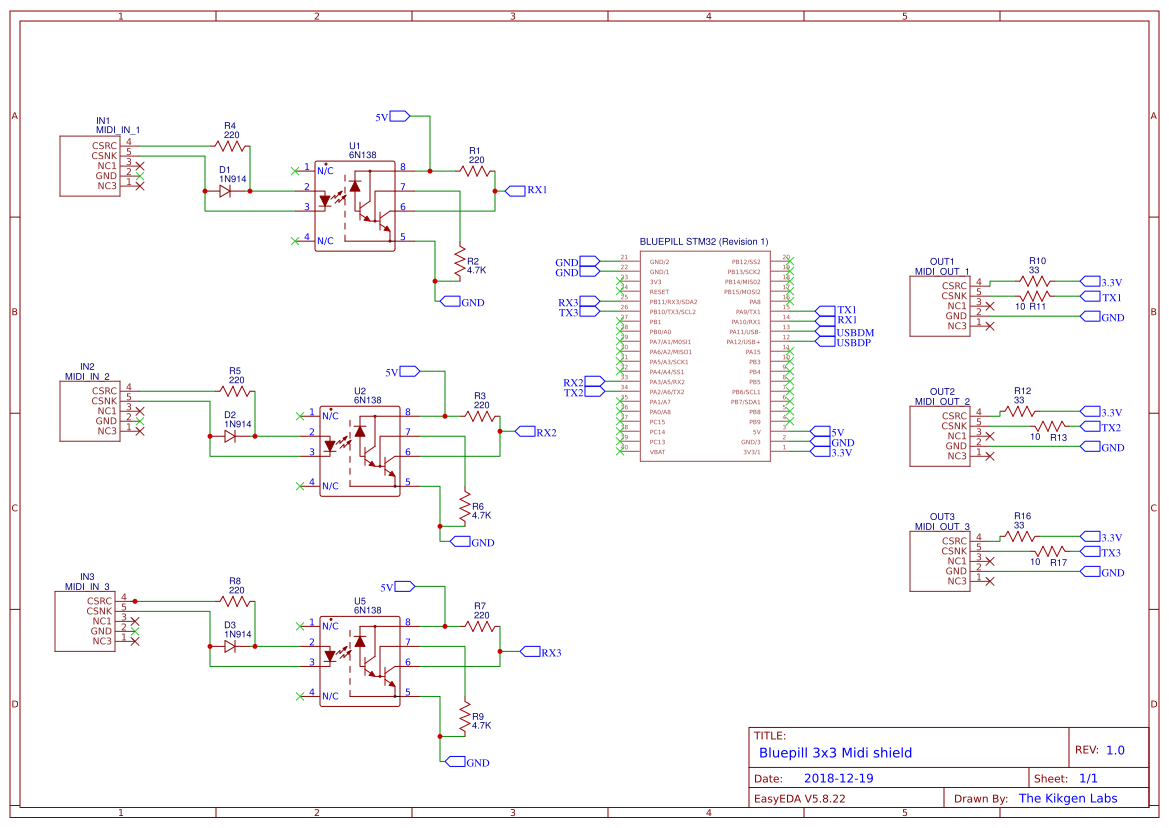
Task: Click the TX2 port on Bluepill PA2 pin
Action: pos(594,392)
